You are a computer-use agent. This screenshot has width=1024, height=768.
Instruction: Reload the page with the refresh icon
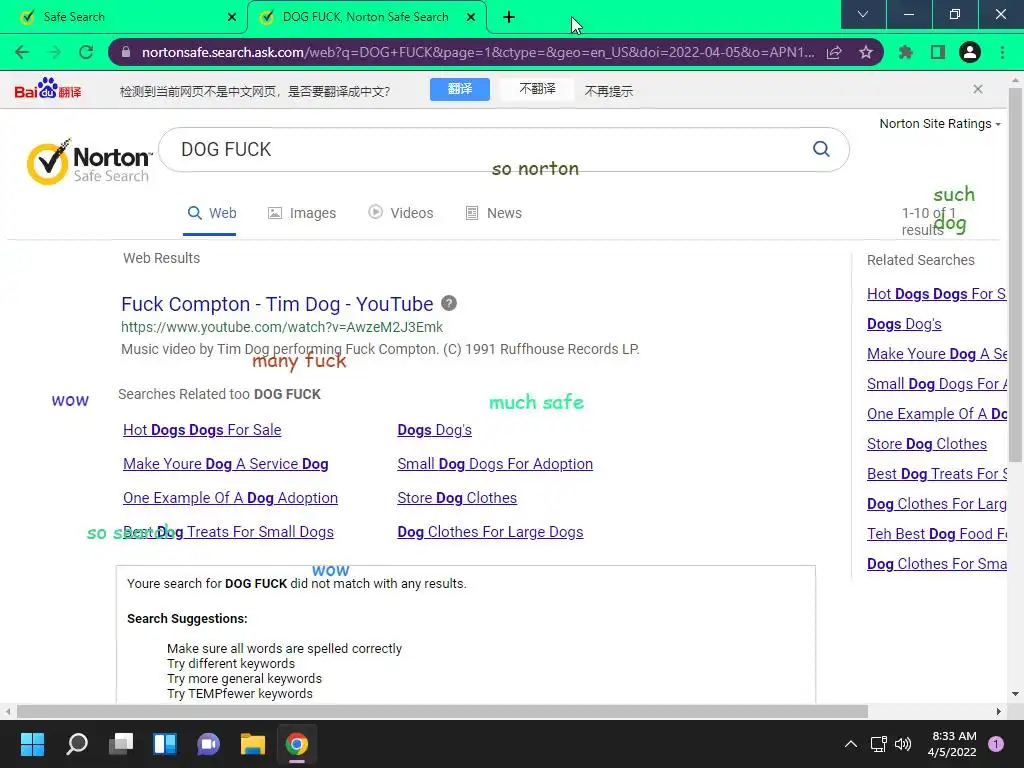[86, 52]
